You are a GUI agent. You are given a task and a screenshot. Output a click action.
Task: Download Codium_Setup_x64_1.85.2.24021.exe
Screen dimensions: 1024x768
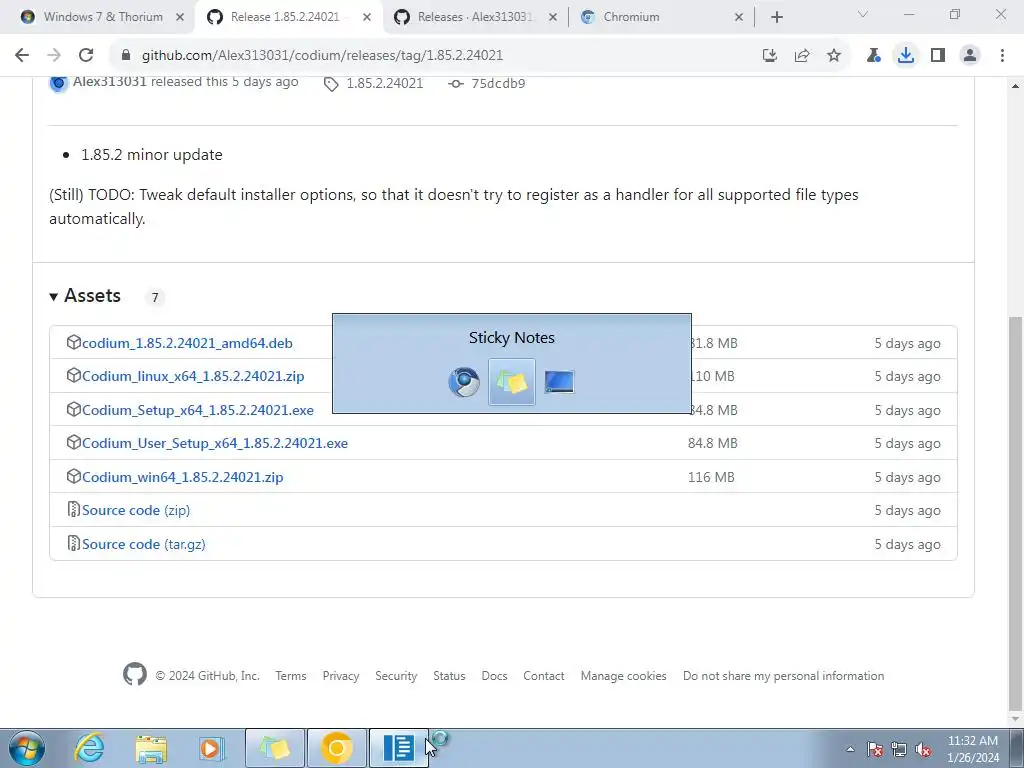(197, 410)
